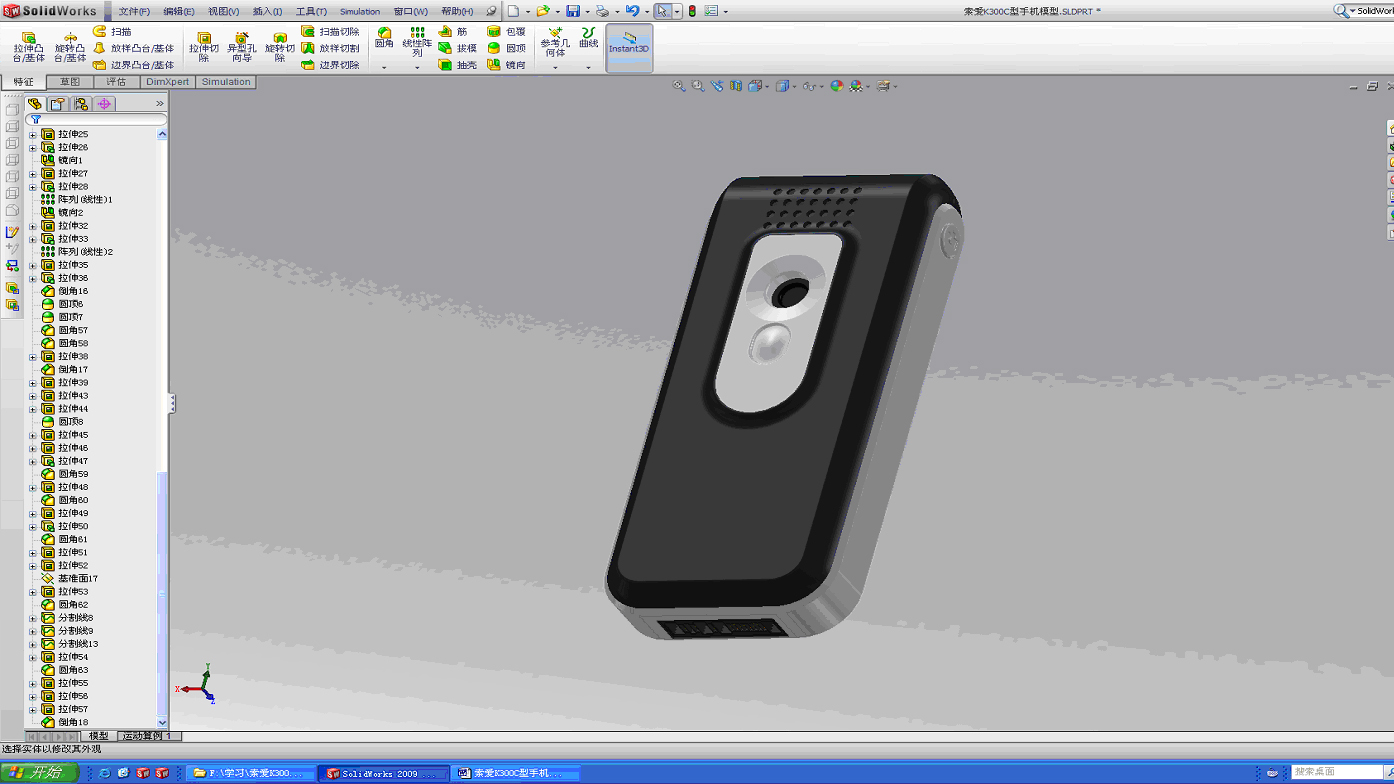Select the 拉伸凸台/基体 extrude boss tool
Viewport: 1394px width, 784px height.
coord(29,47)
